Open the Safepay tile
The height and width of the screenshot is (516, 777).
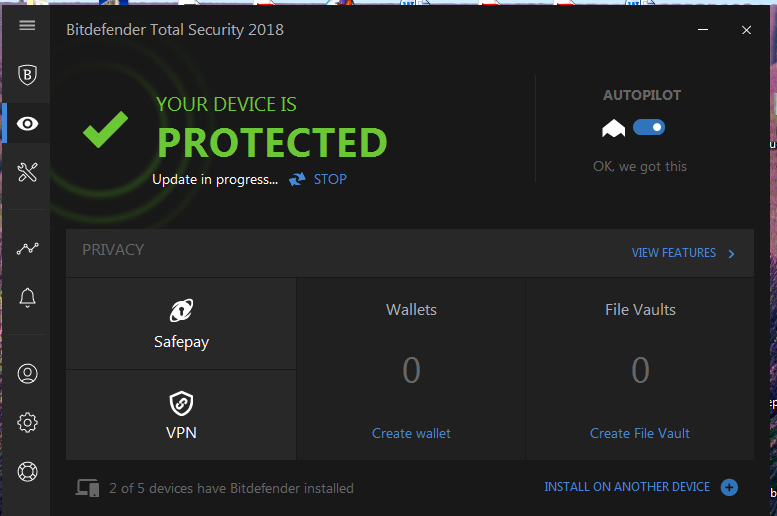[x=181, y=324]
